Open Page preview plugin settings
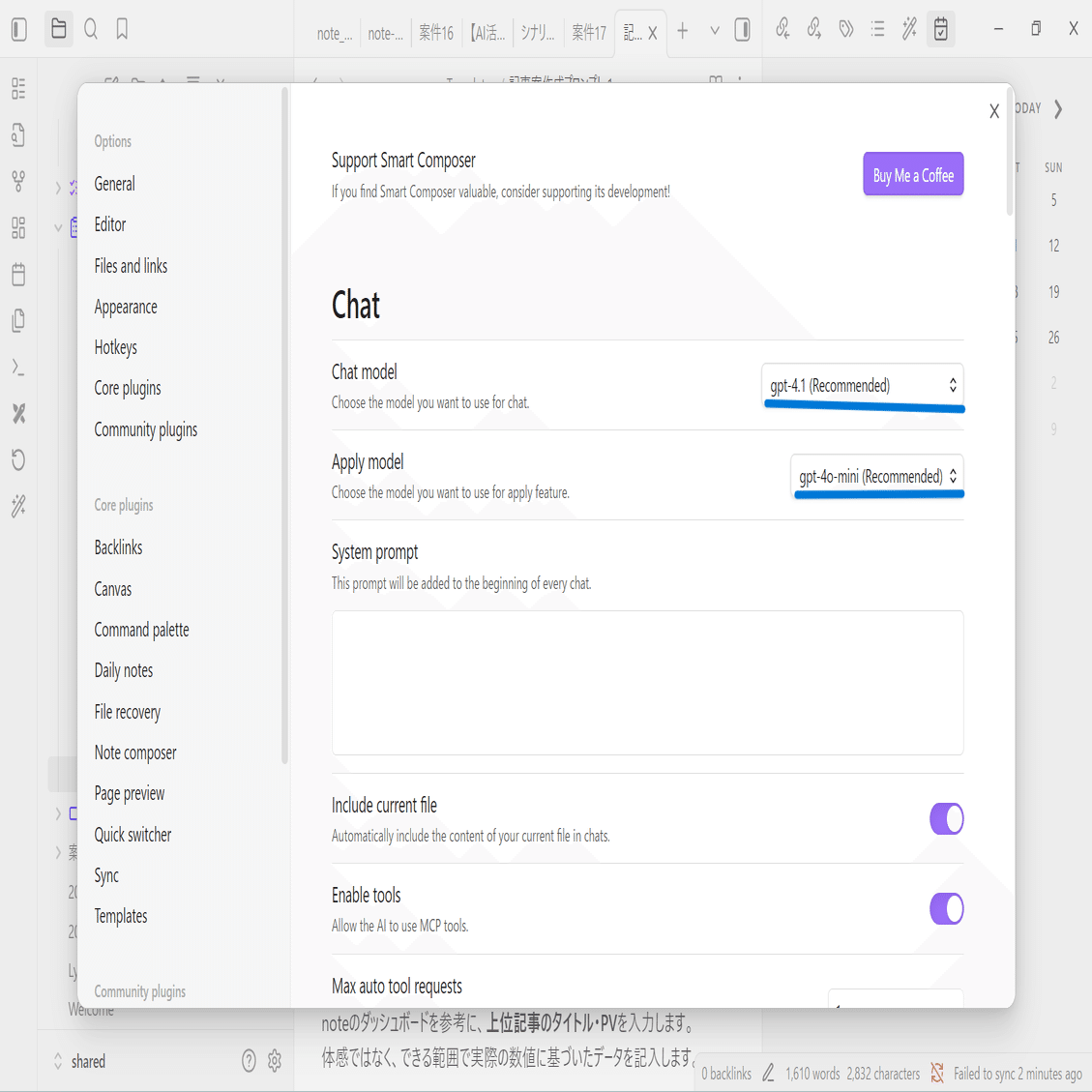This screenshot has height=1092, width=1092. point(130,793)
